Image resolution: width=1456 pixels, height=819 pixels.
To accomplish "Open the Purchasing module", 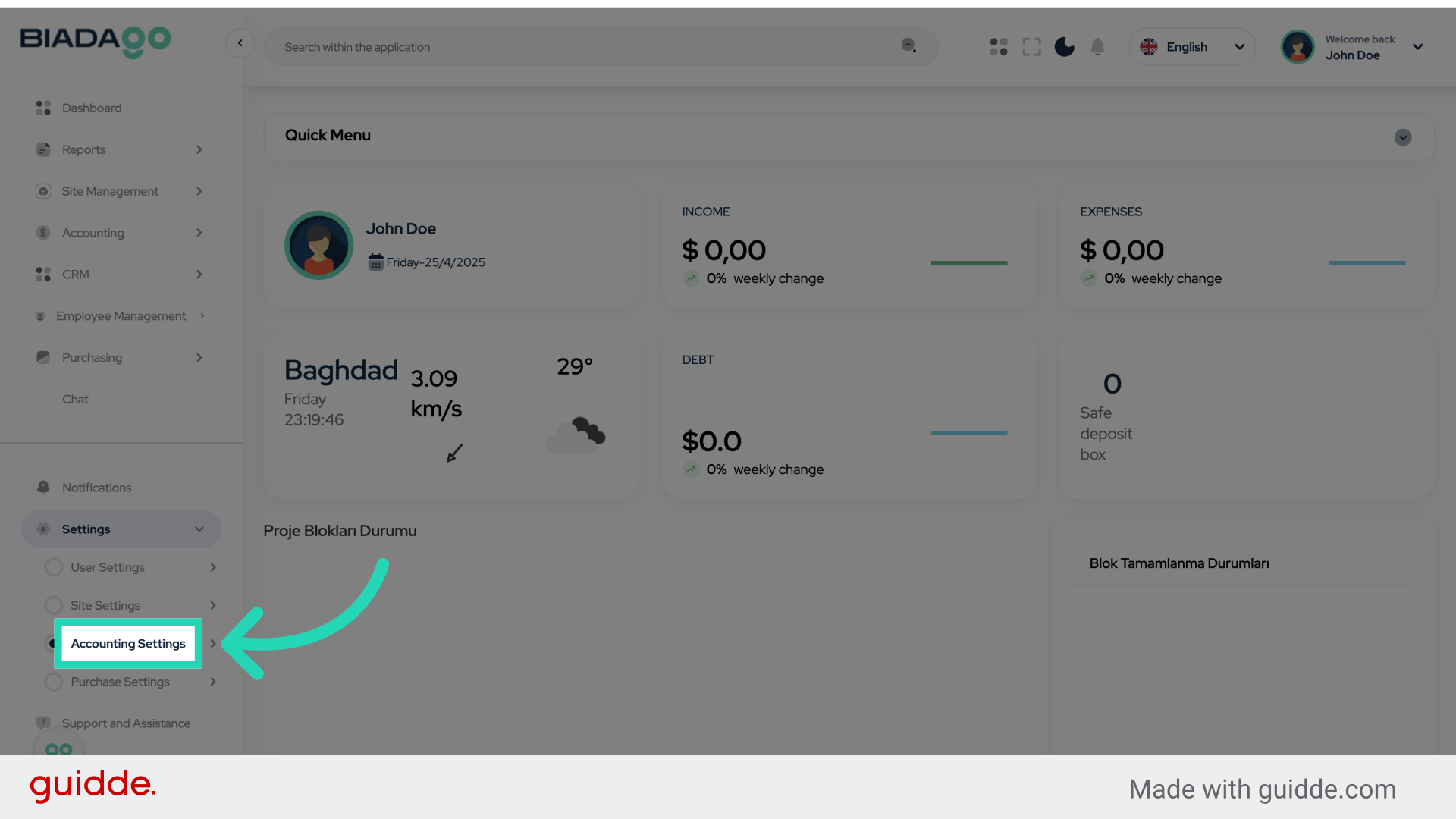I will pyautogui.click(x=92, y=357).
